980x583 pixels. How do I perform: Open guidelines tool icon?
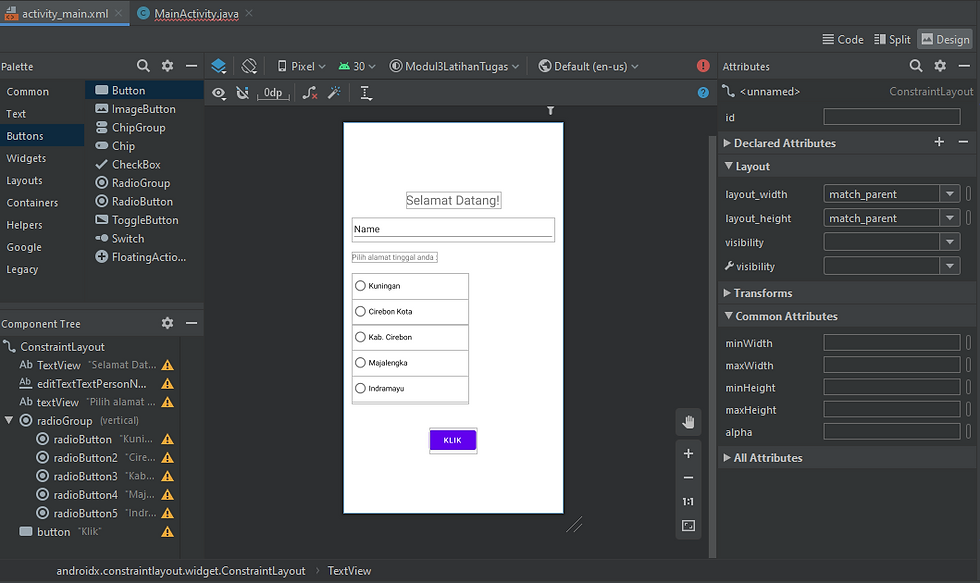(x=366, y=93)
